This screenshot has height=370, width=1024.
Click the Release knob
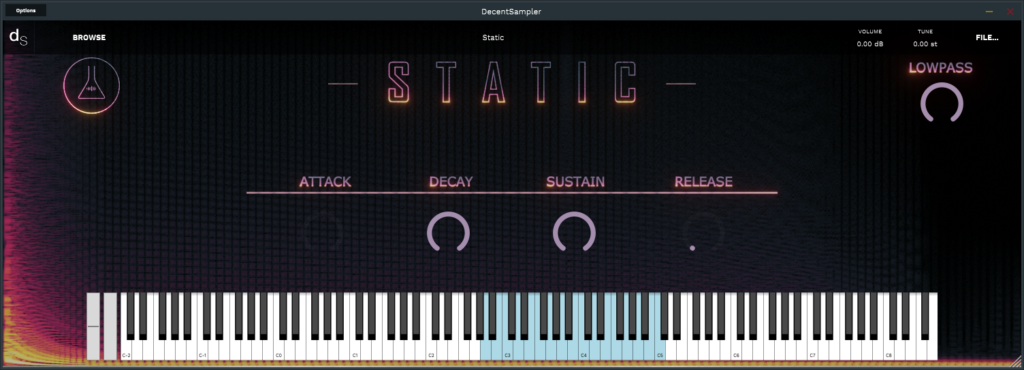coord(703,233)
